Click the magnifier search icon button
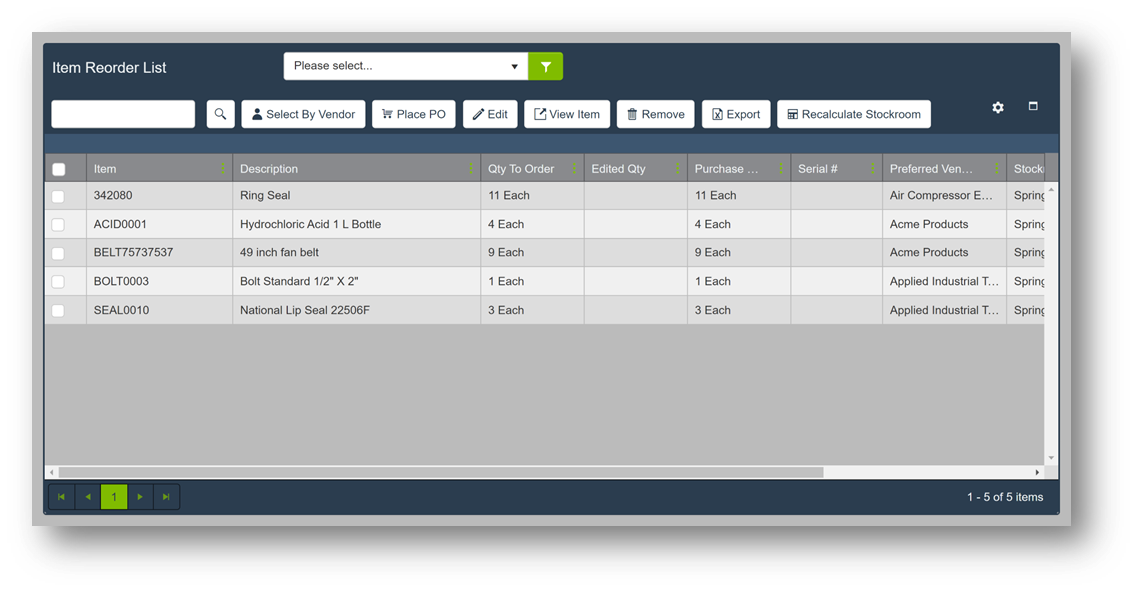Screen dimensions: 1136x591 point(220,114)
